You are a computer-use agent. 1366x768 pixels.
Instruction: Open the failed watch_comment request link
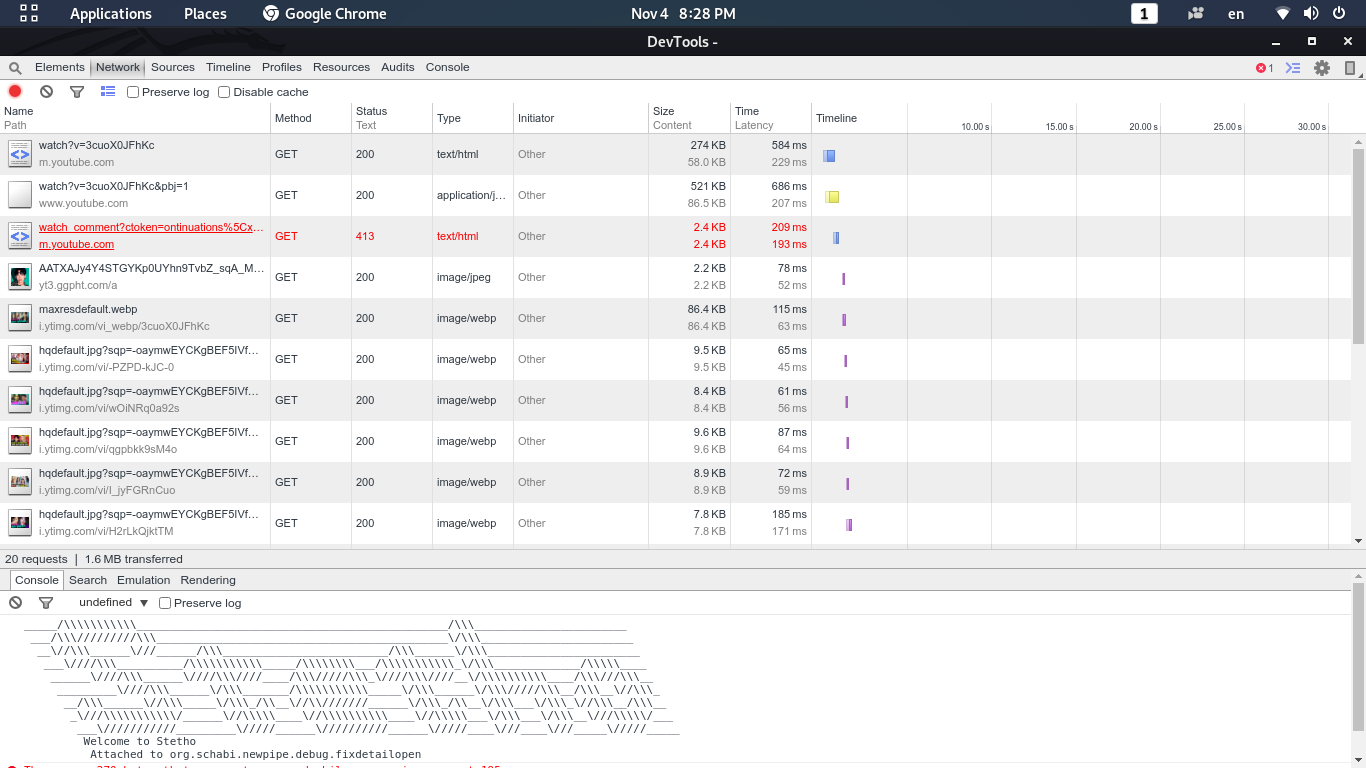(x=150, y=228)
